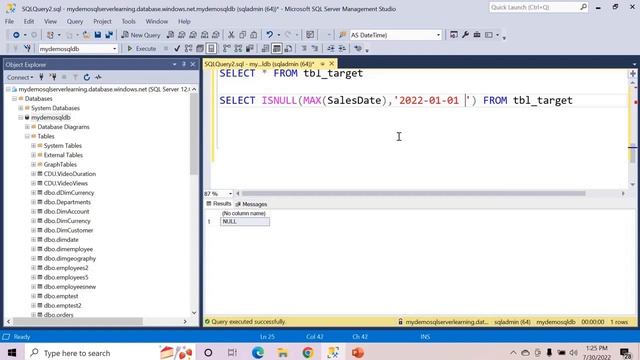Click the NULL result cell
The width and height of the screenshot is (640, 360).
coord(245,222)
